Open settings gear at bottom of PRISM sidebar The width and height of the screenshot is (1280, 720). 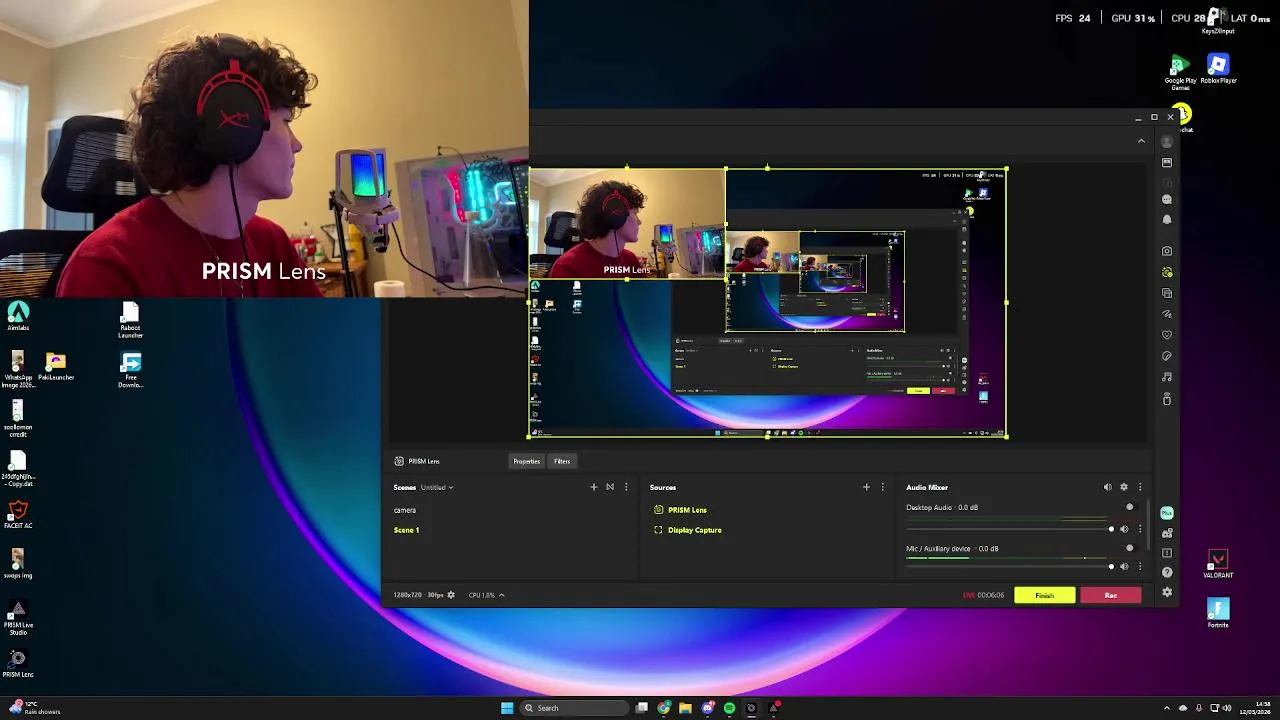1167,592
